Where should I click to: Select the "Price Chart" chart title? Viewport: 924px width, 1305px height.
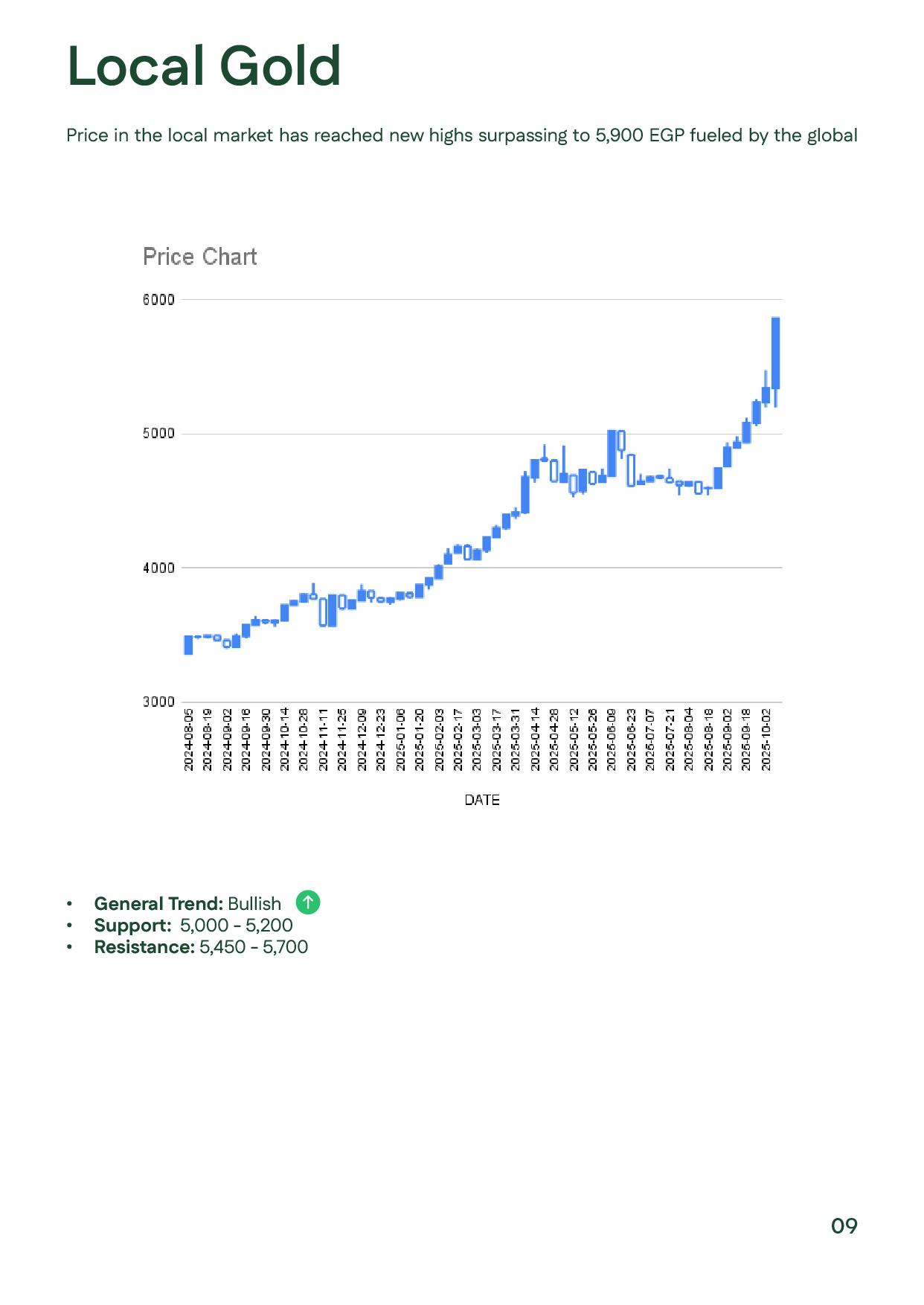coord(199,257)
